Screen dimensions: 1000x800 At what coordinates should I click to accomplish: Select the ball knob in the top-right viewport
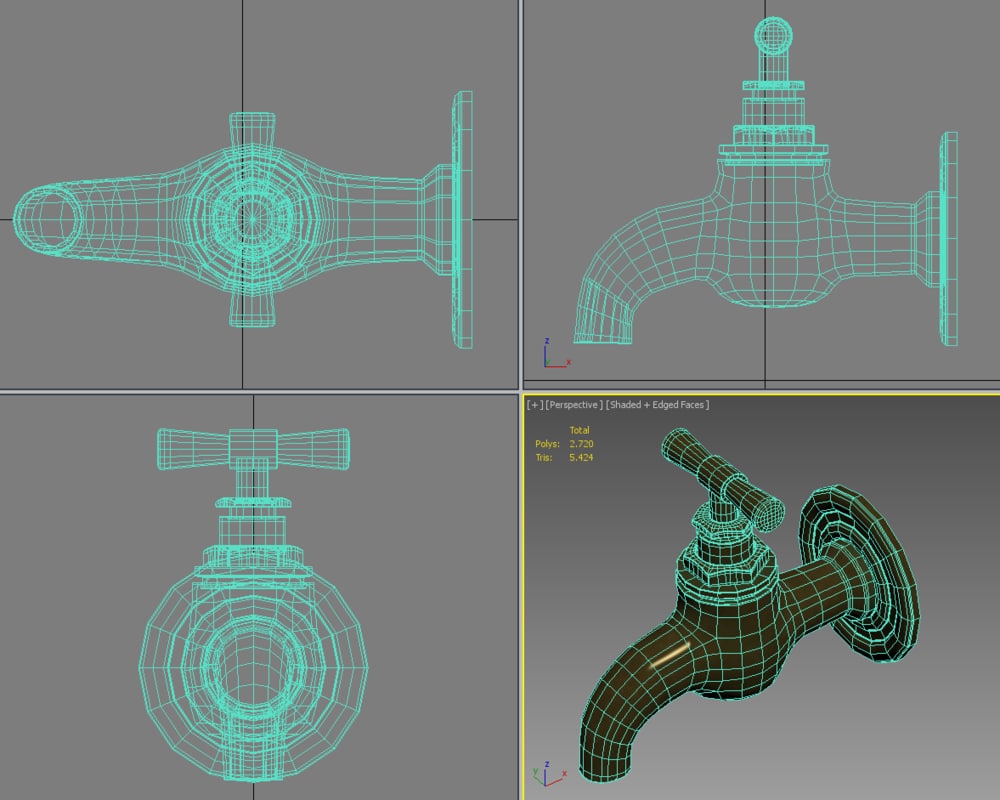pos(771,38)
